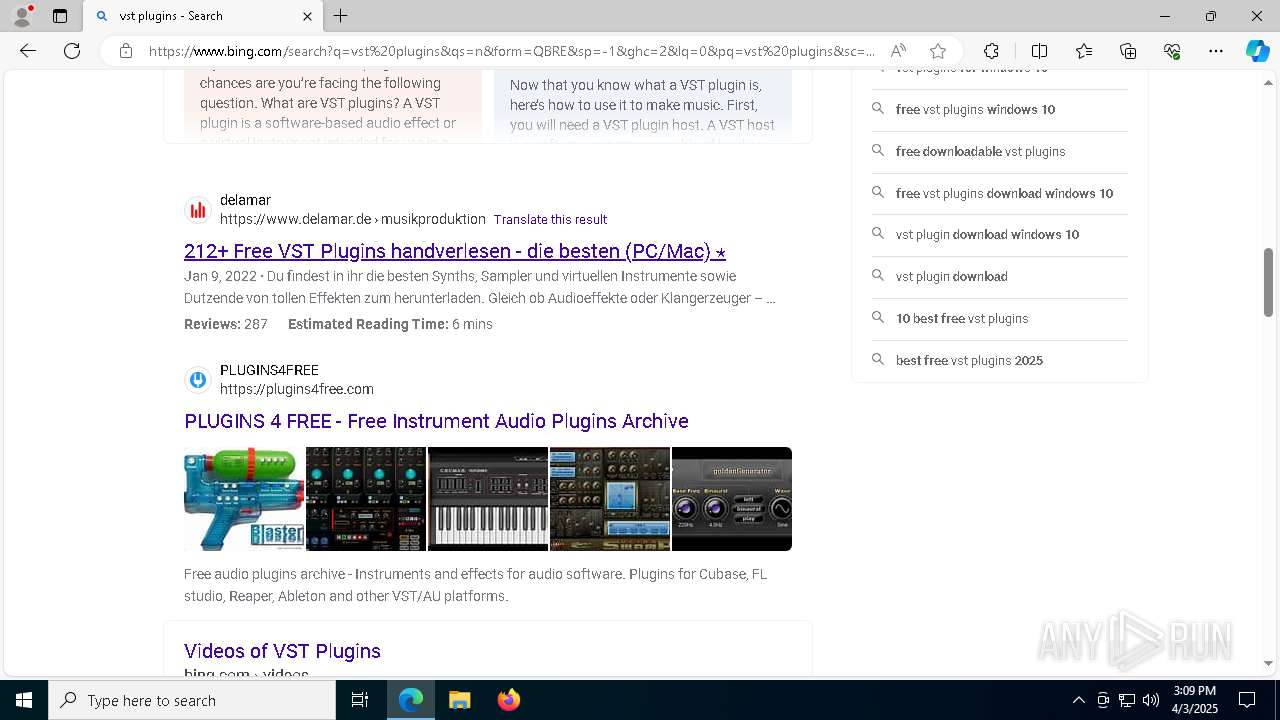Viewport: 1280px width, 720px height.
Task: Open the Favorites list icon
Action: click(1084, 51)
